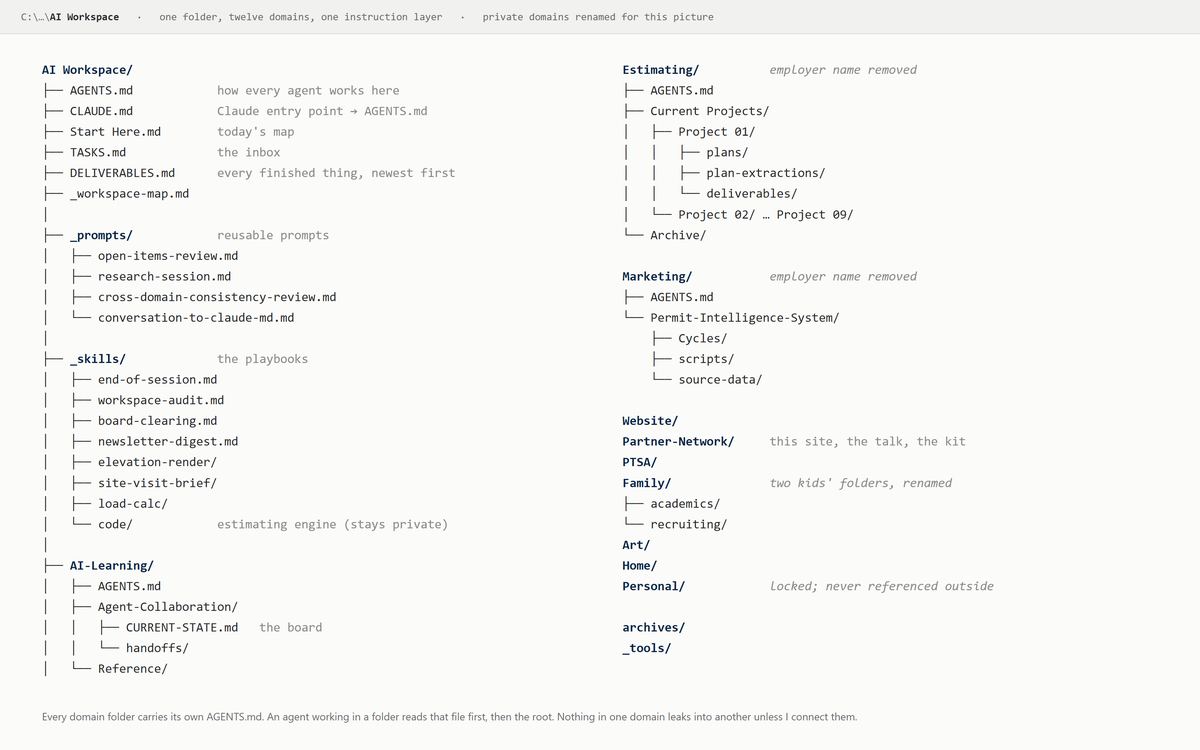Open CLAUDE.md in the tree
The width and height of the screenshot is (1200, 750).
coord(101,111)
